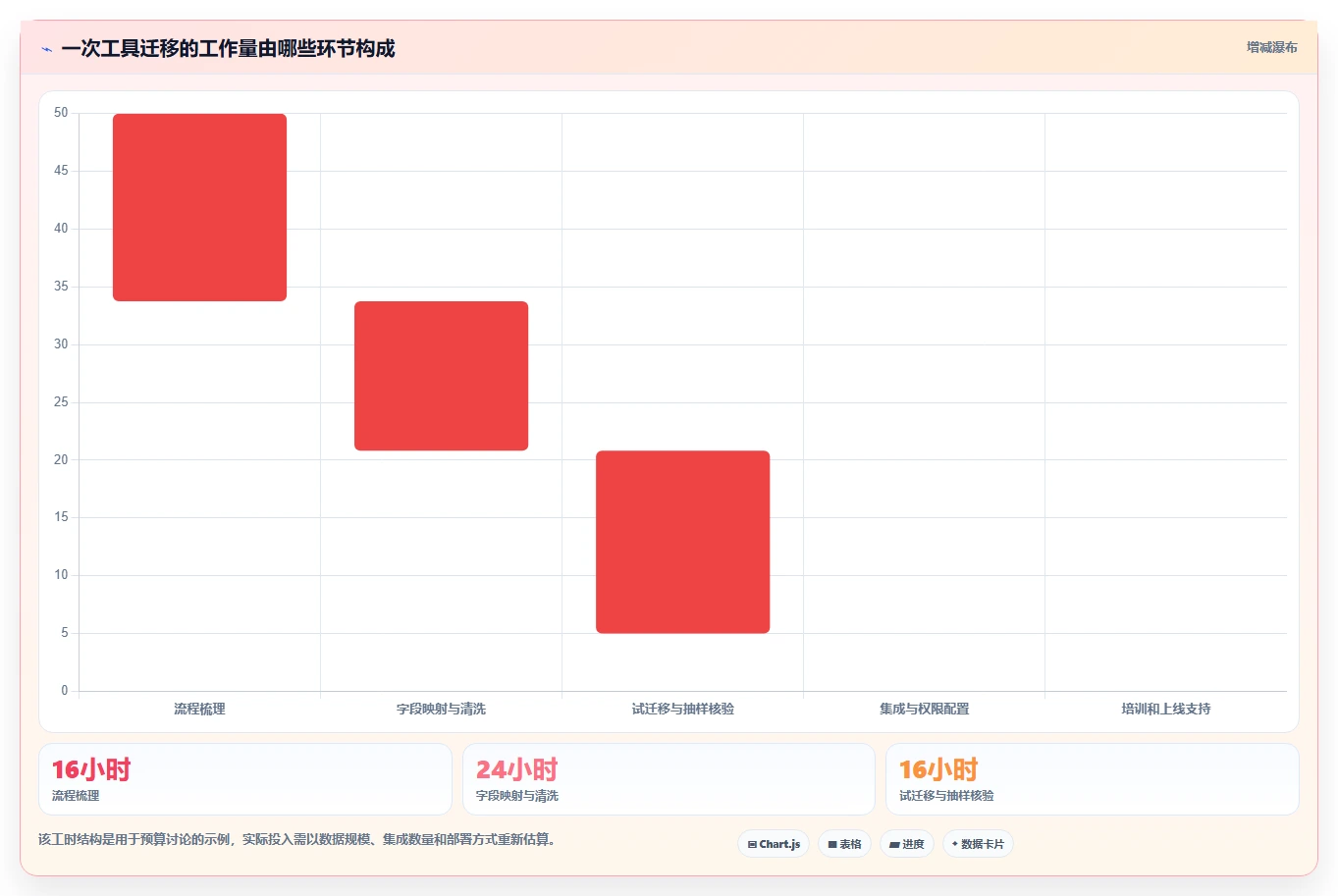Click the y-axis value 35

[61, 287]
